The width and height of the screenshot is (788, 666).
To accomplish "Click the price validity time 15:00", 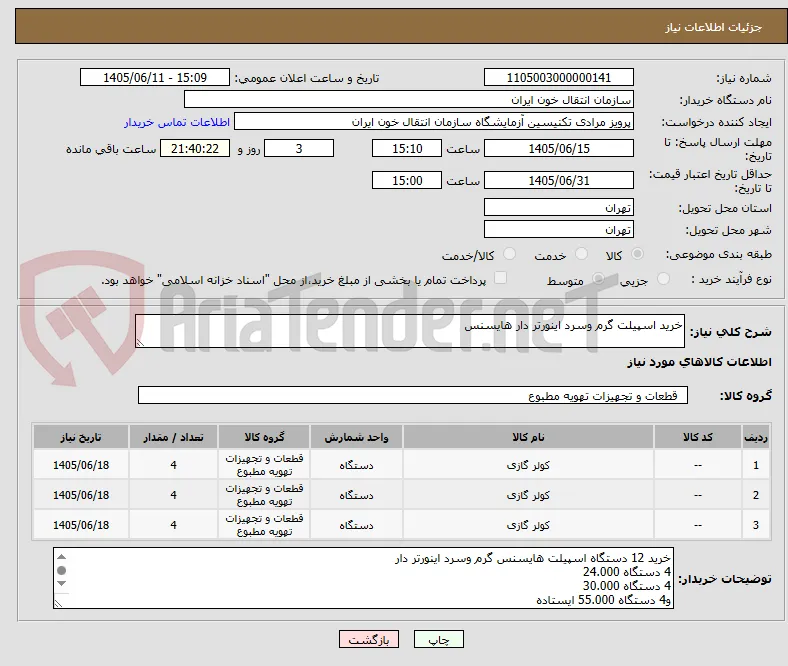I will pyautogui.click(x=407, y=180).
